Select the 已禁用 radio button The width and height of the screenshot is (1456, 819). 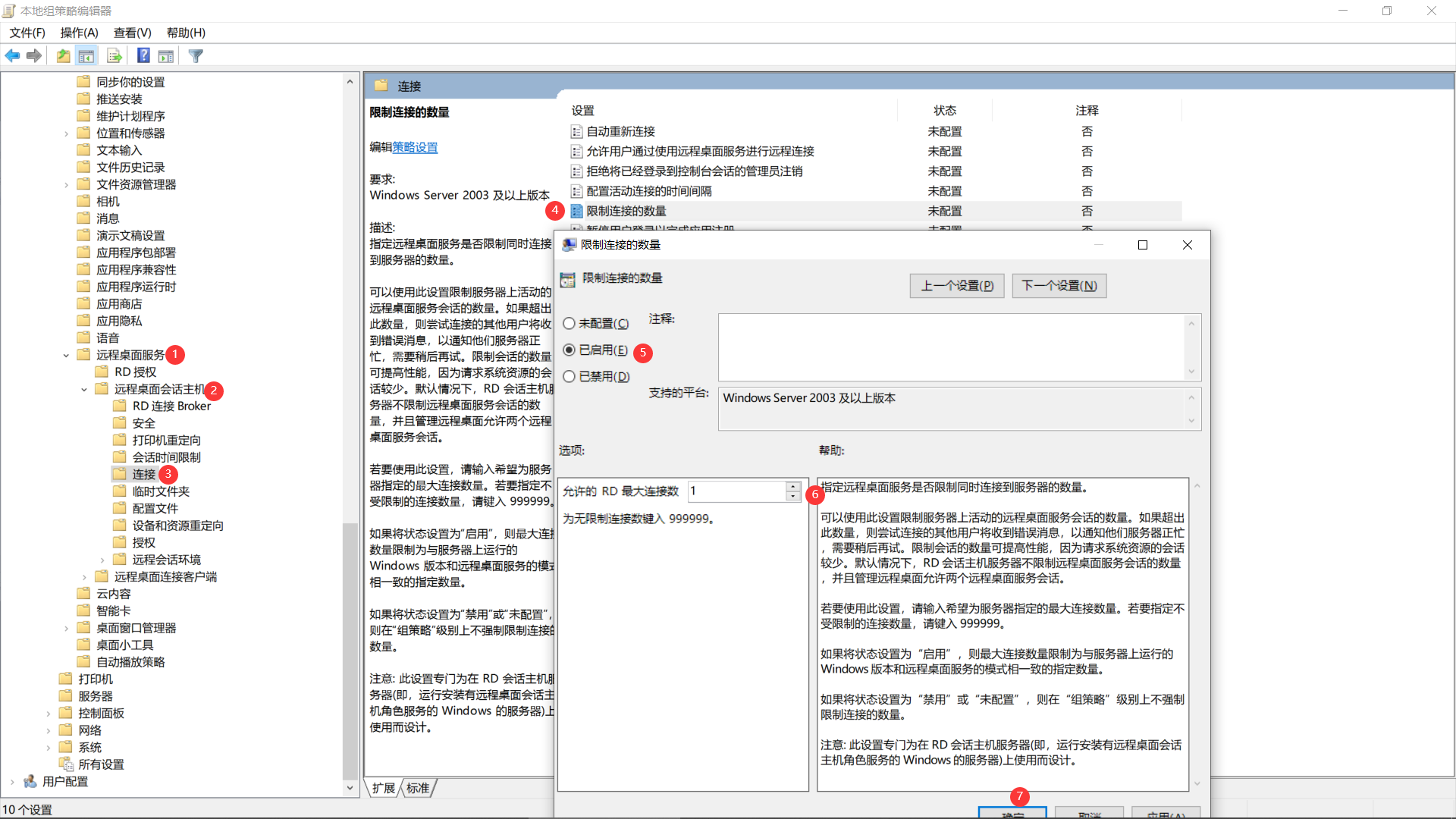569,377
